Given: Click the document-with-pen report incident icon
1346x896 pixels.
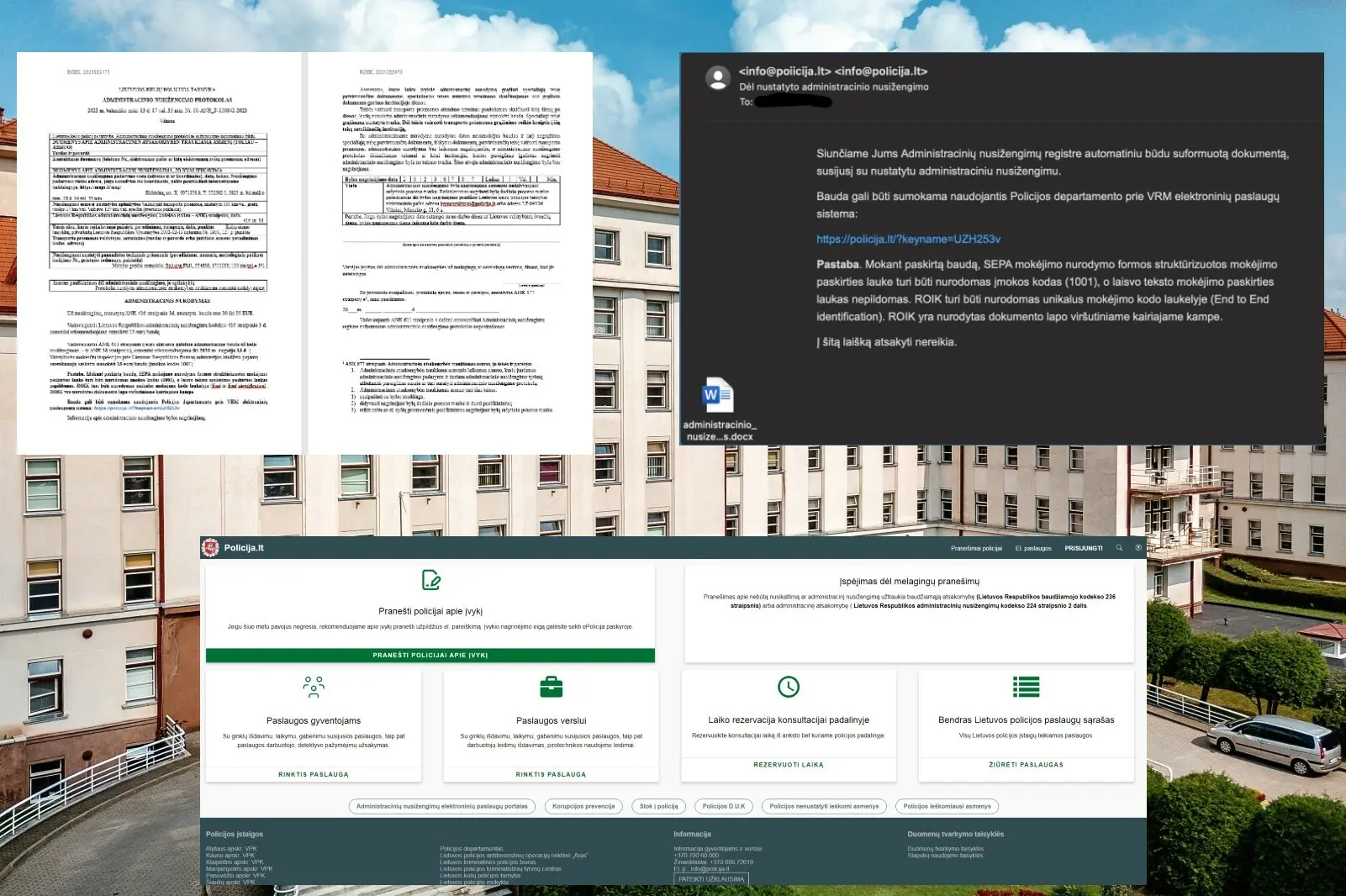Looking at the screenshot, I should pyautogui.click(x=431, y=580).
